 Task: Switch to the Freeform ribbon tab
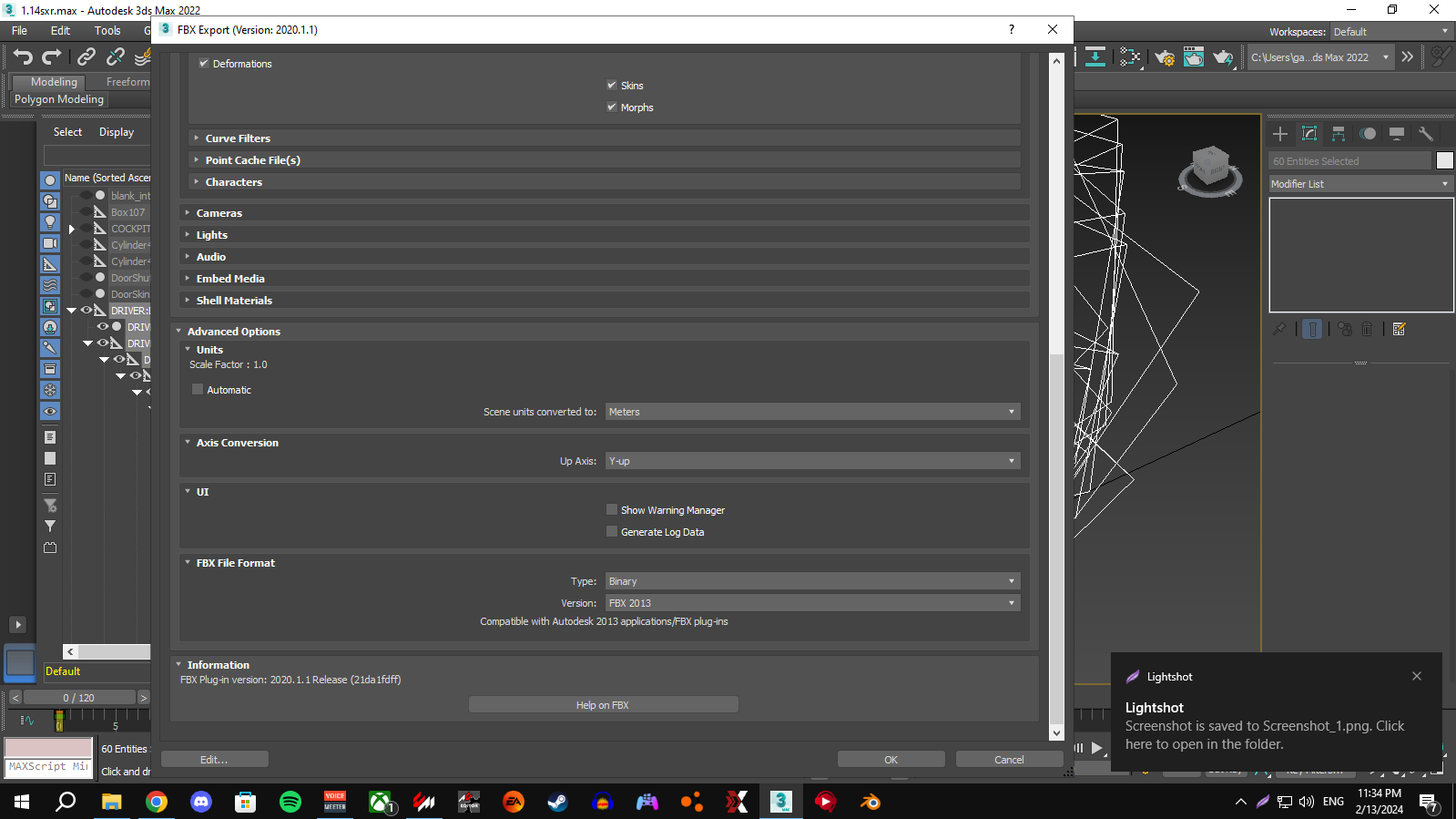tap(127, 82)
